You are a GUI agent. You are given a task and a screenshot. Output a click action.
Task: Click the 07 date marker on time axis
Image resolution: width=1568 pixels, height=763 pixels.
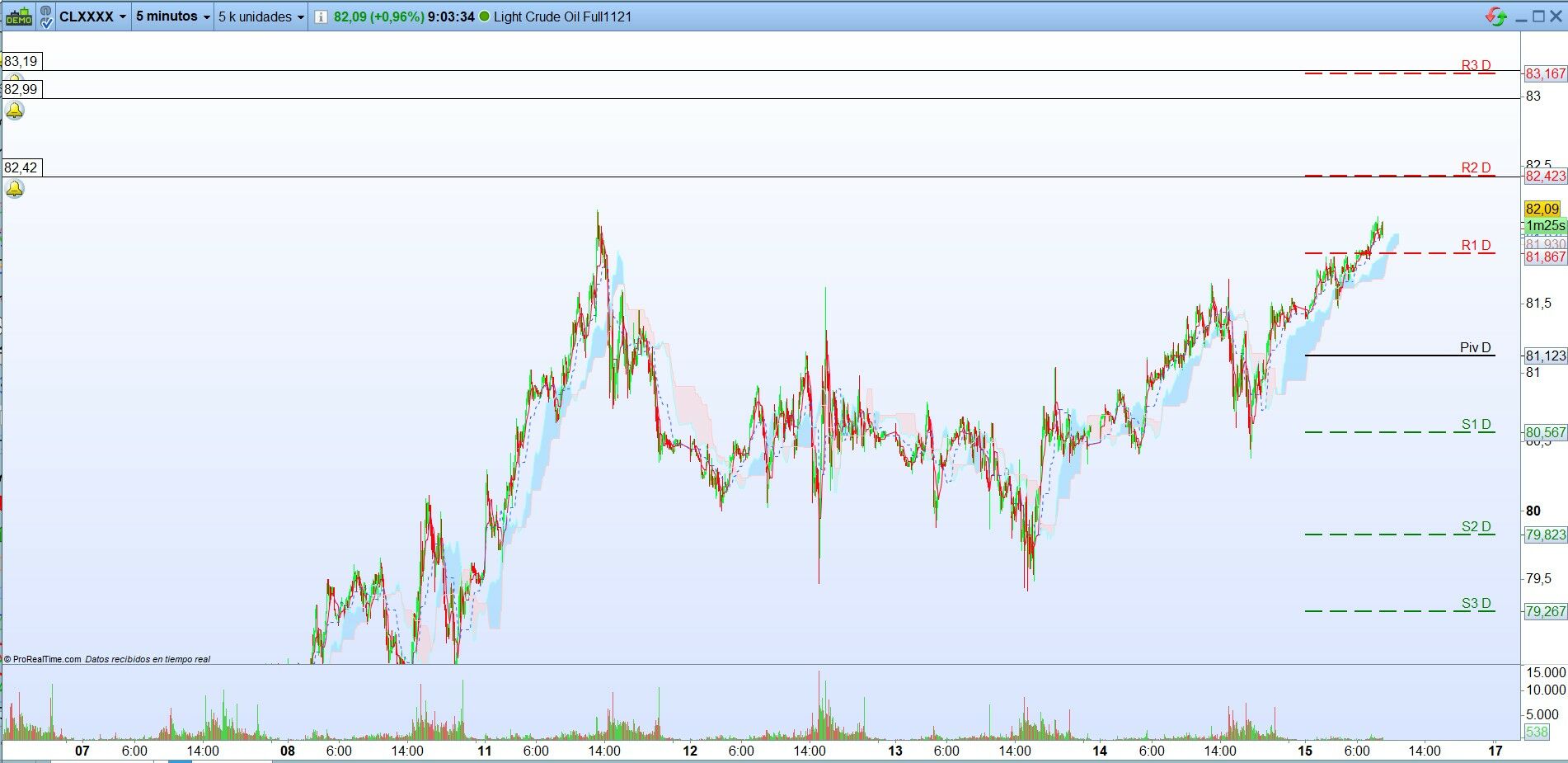tap(82, 751)
